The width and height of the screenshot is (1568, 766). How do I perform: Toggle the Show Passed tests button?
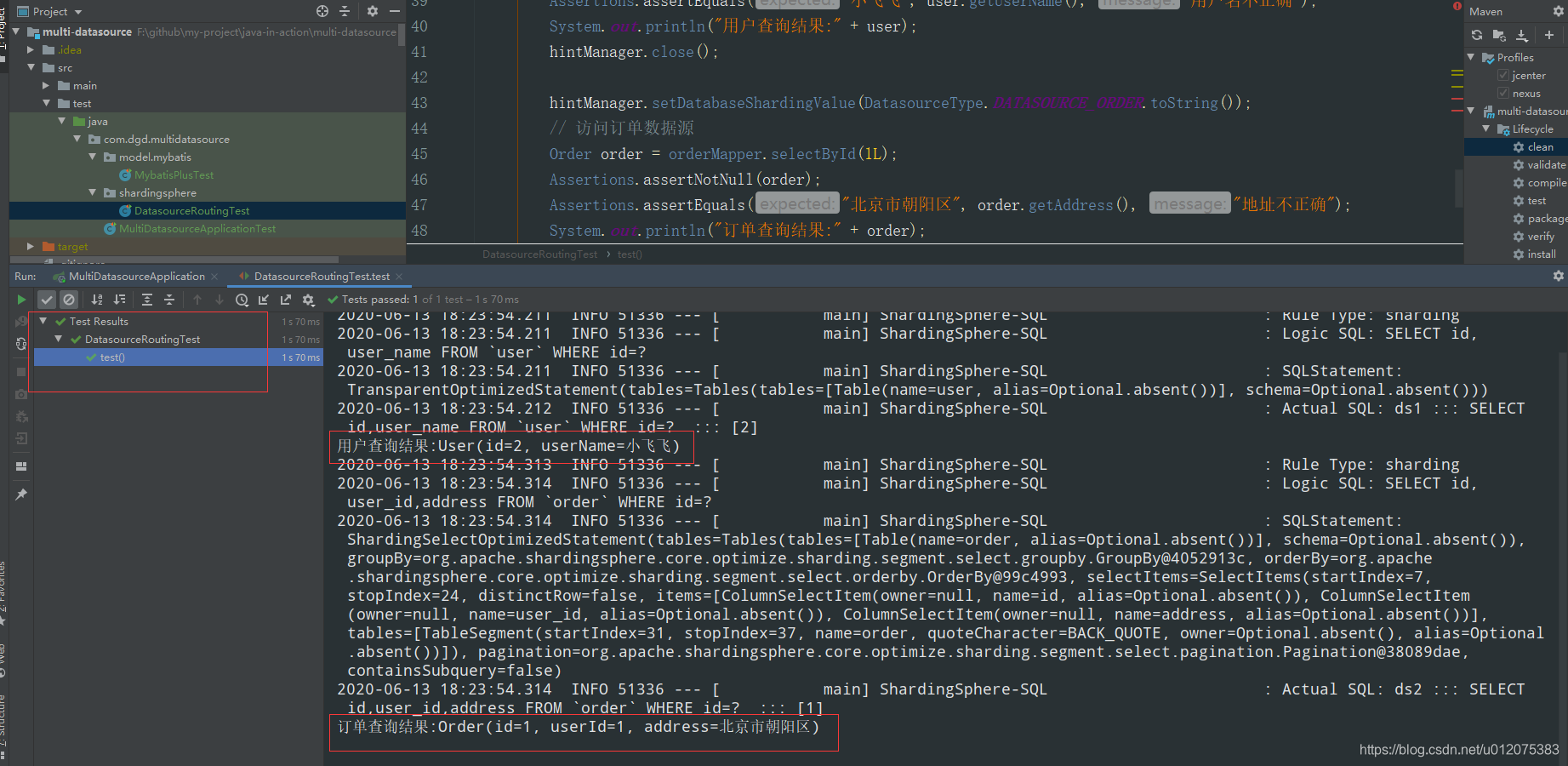point(47,300)
